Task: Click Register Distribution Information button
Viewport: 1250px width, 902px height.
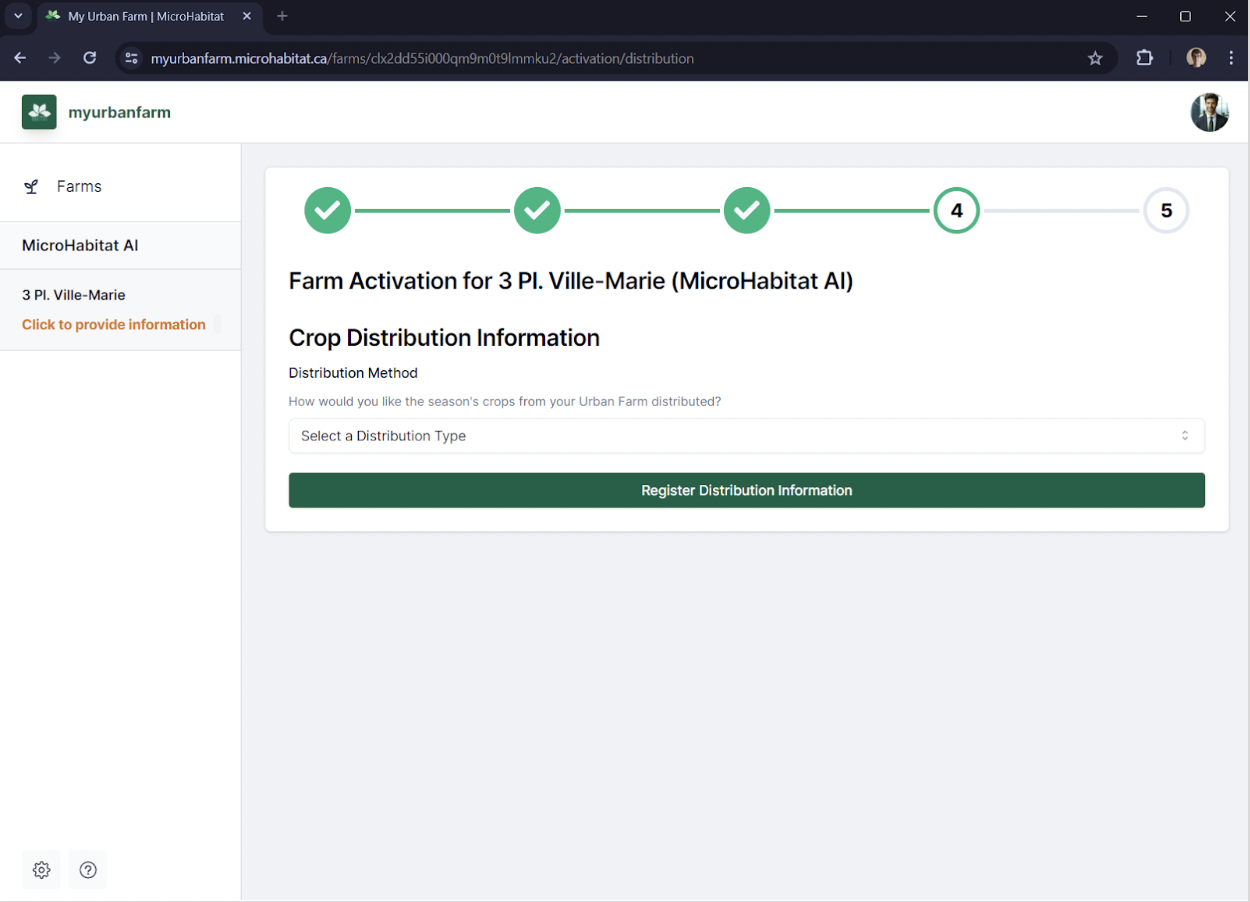Action: click(747, 490)
